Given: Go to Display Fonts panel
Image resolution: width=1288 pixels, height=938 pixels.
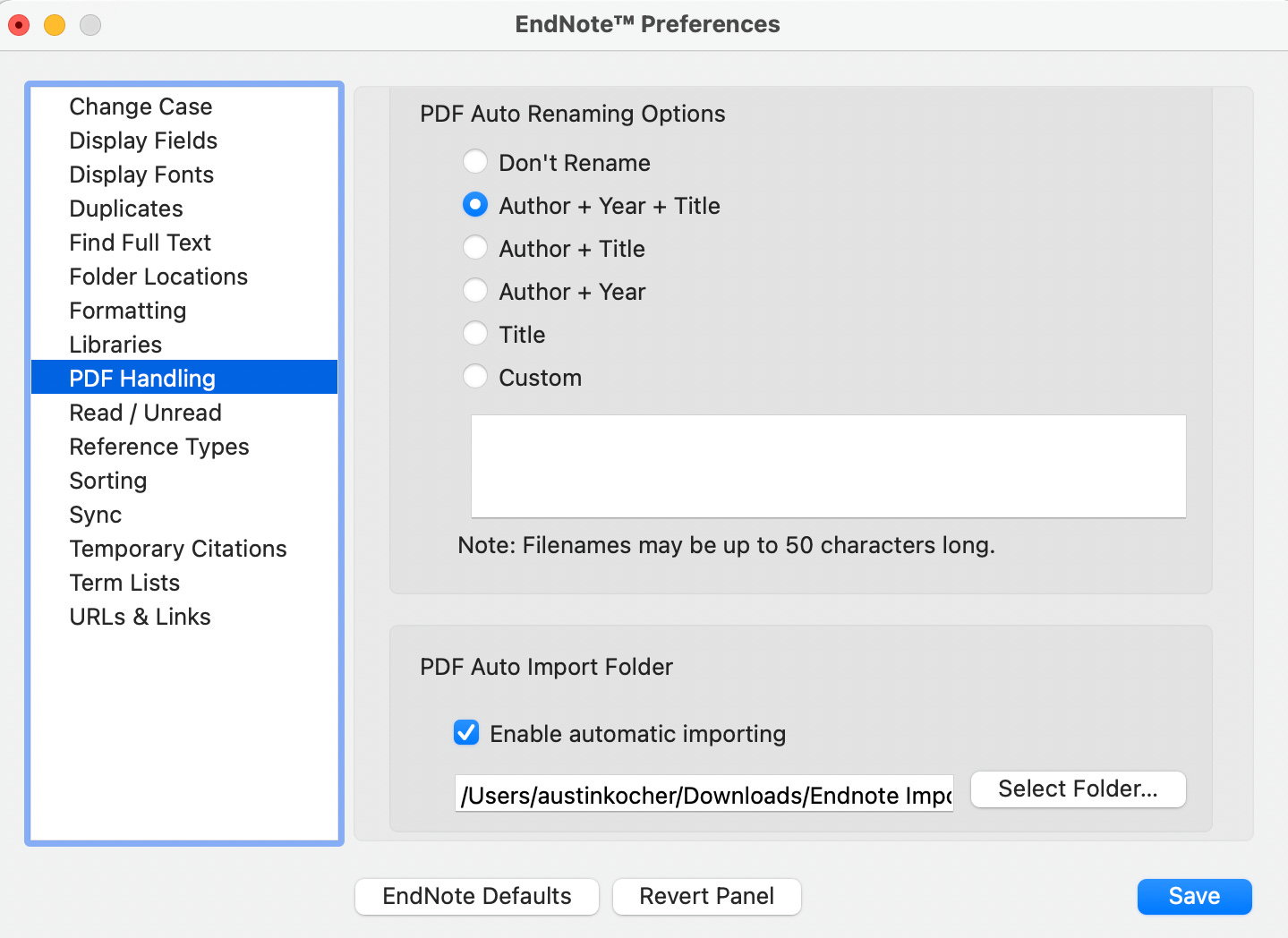Looking at the screenshot, I should click(184, 175).
